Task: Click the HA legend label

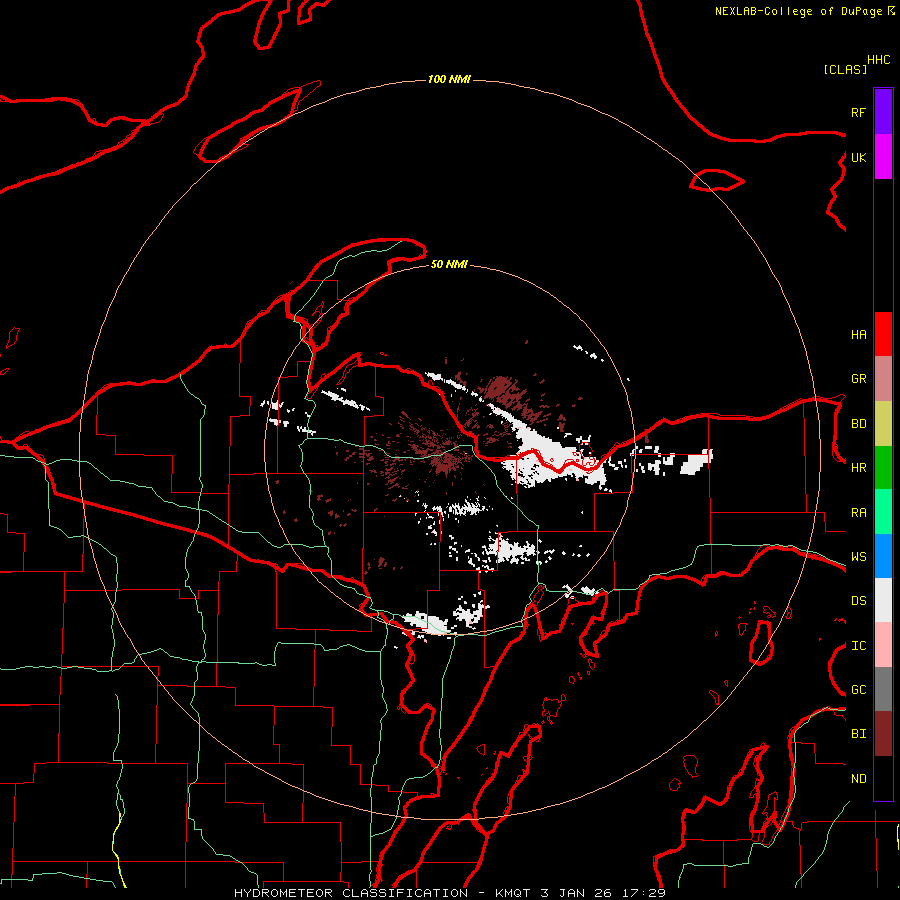Action: click(859, 335)
